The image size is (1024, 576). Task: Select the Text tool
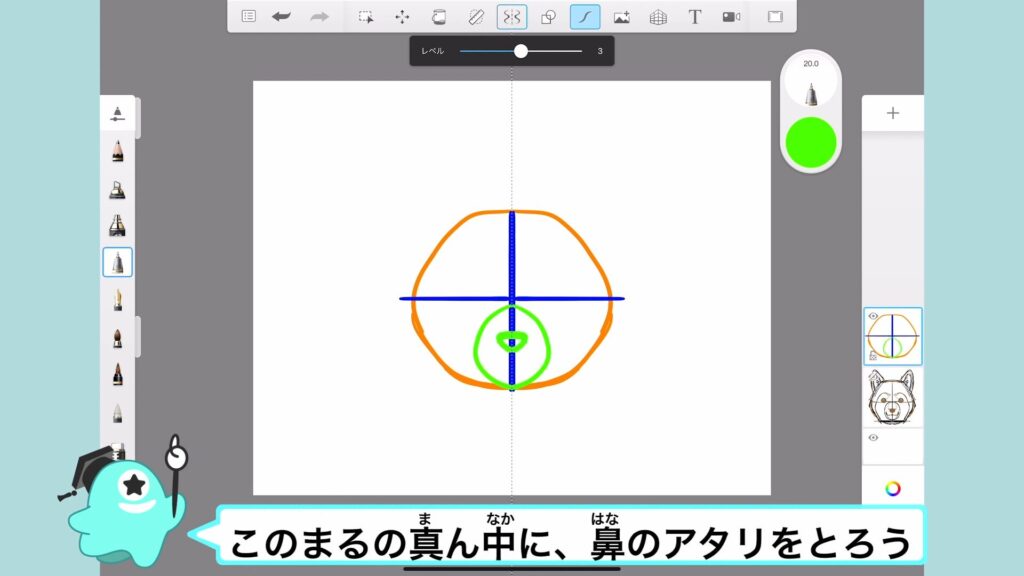[695, 17]
